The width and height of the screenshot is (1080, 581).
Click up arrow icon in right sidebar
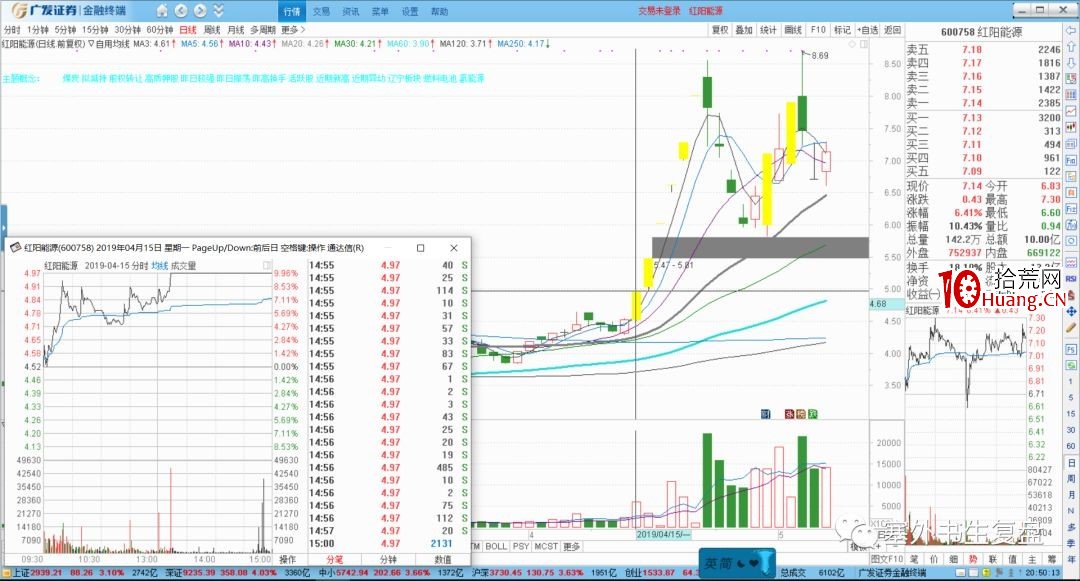tap(1071, 47)
